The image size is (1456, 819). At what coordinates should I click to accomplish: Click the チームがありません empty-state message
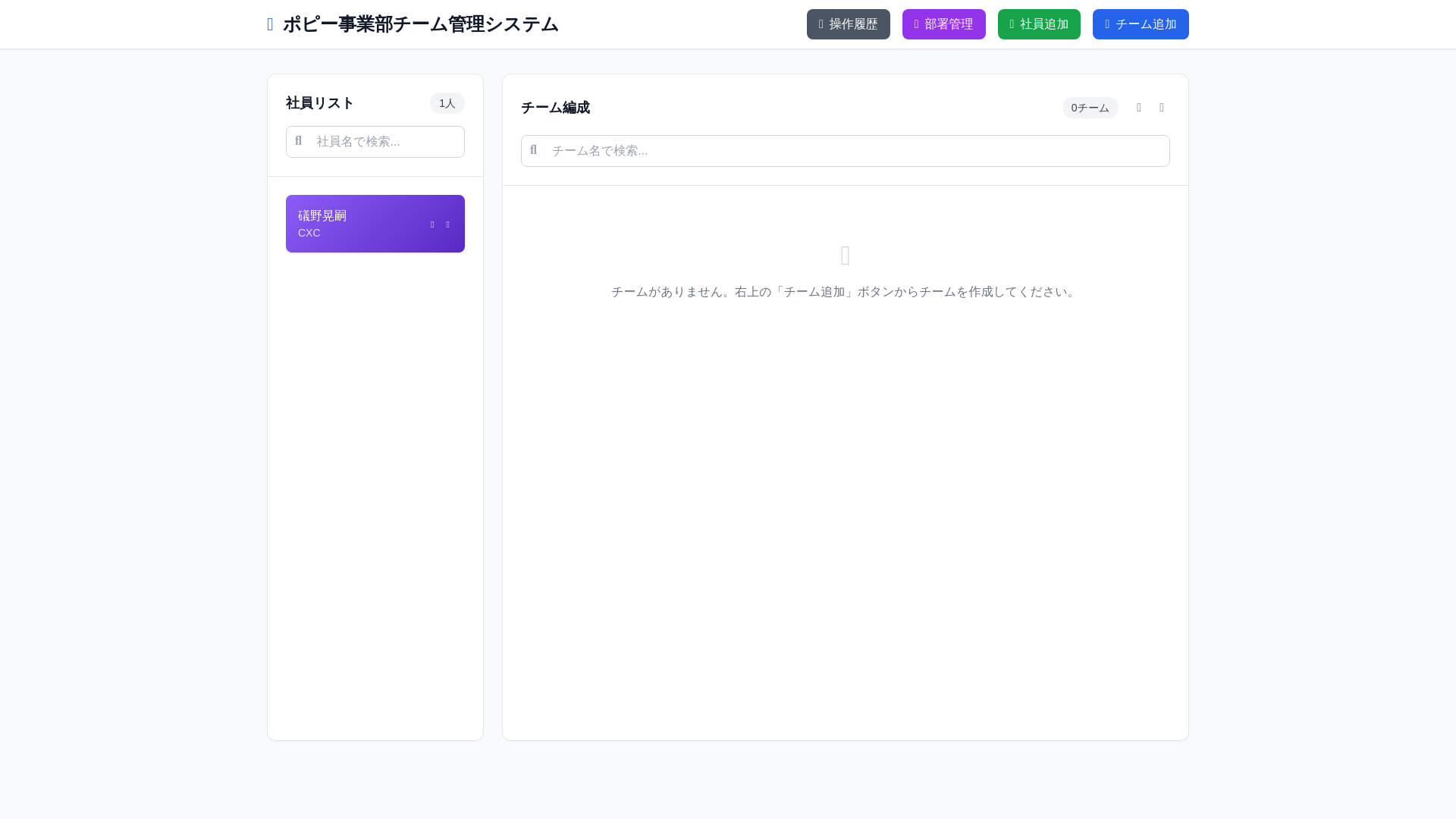click(845, 292)
